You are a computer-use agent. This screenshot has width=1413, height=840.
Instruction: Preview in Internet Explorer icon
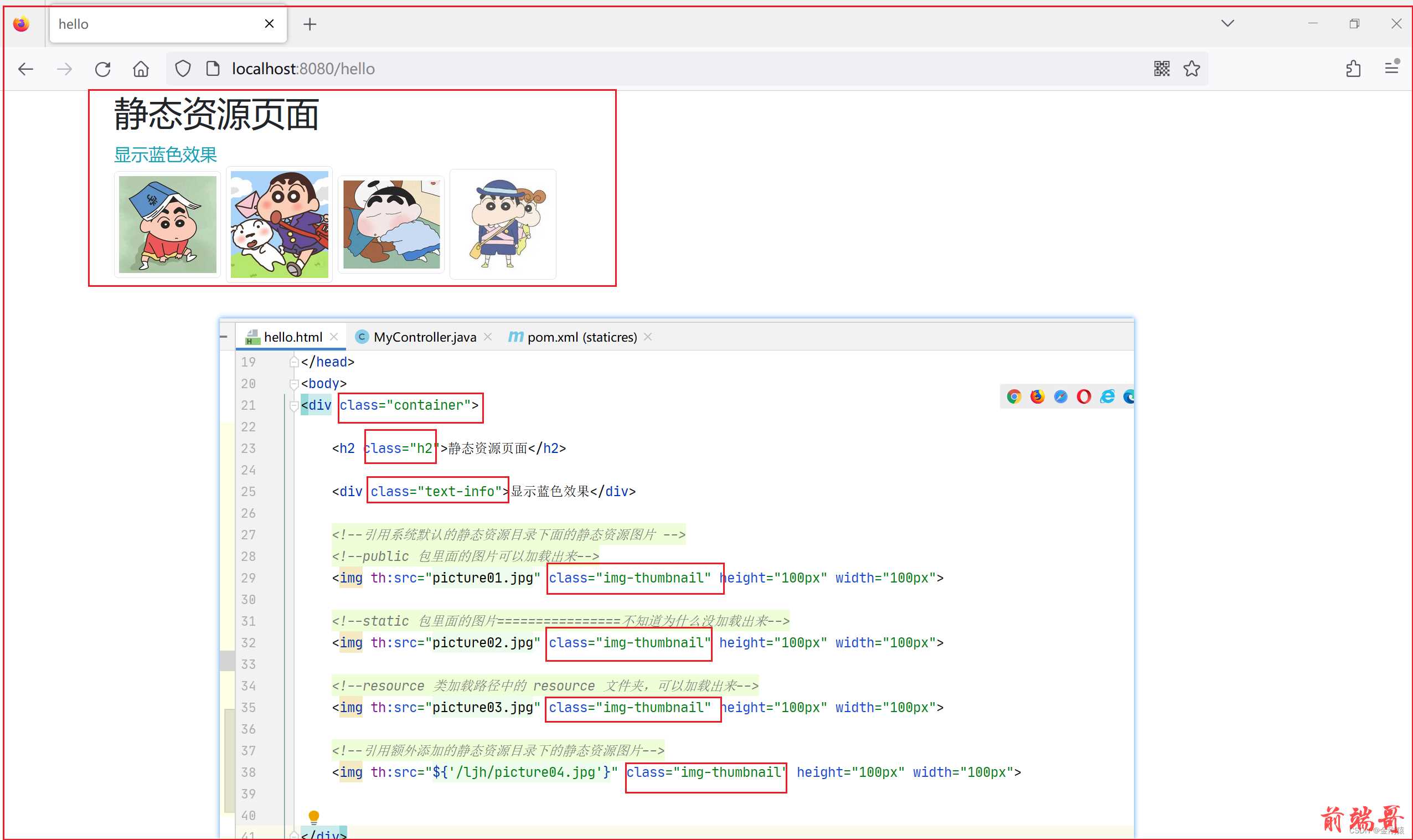(1107, 397)
